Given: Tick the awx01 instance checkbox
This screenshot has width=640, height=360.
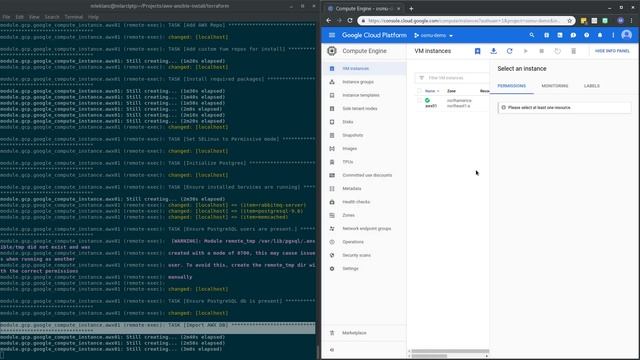Looking at the screenshot, I should tap(419, 100).
